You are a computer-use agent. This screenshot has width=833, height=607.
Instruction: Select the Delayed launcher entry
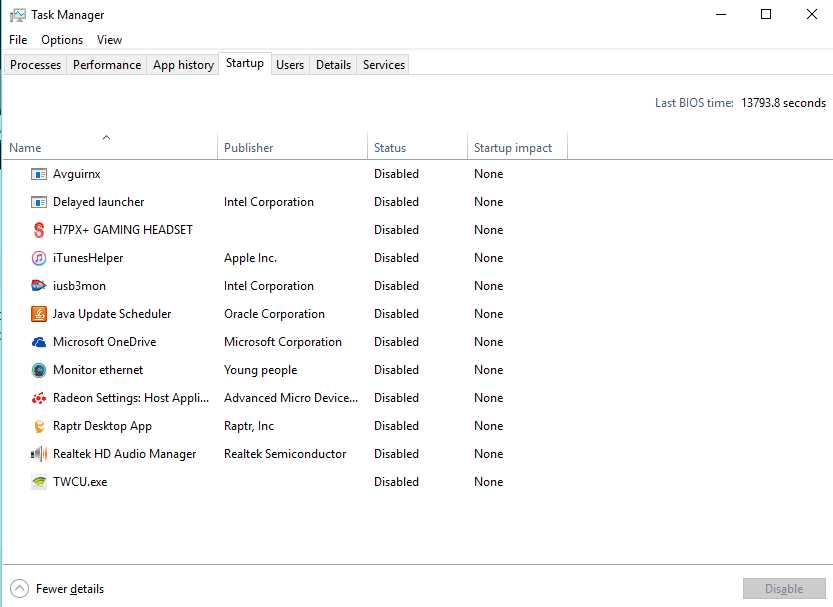98,202
